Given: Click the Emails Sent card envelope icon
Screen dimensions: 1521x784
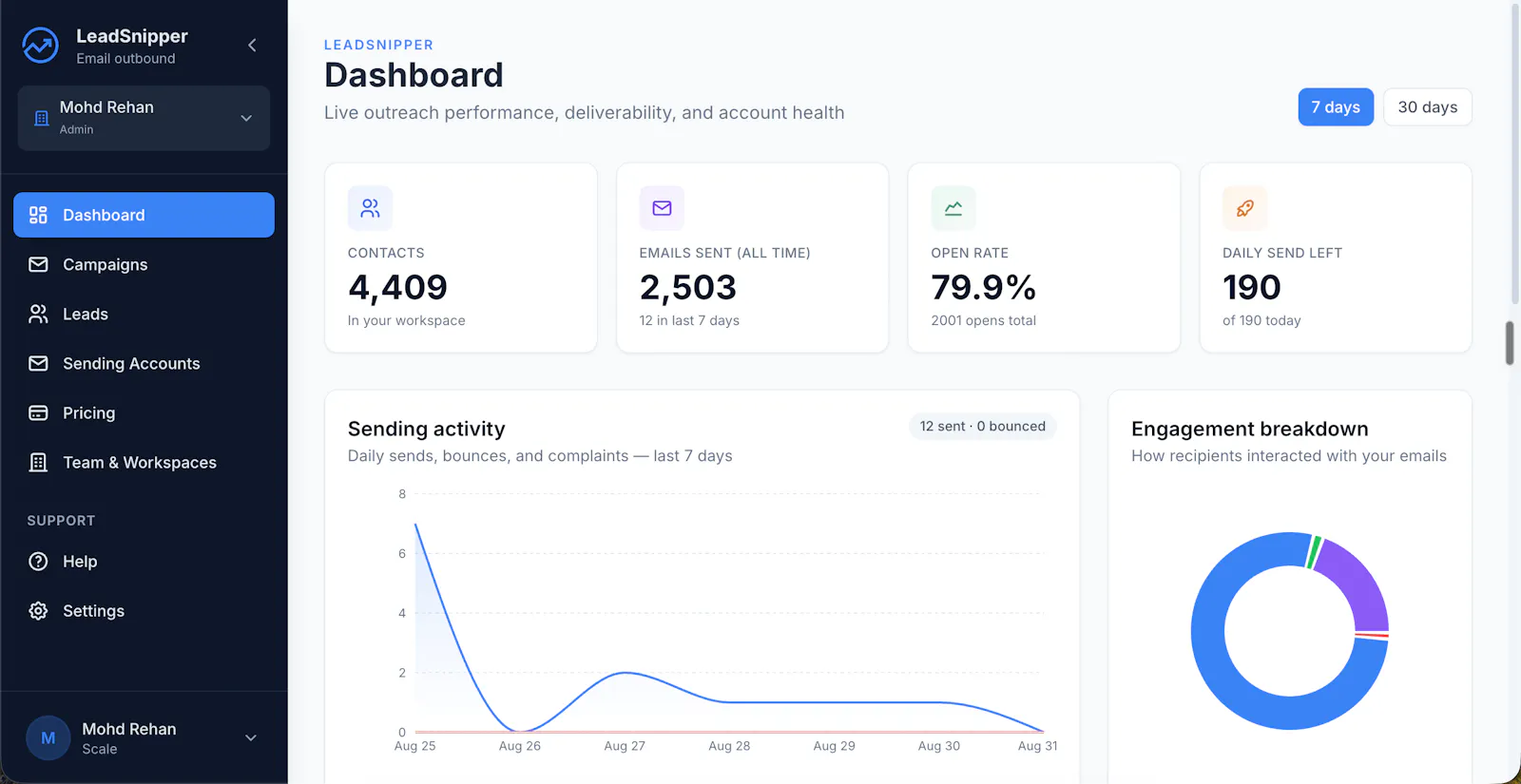Looking at the screenshot, I should click(x=662, y=208).
